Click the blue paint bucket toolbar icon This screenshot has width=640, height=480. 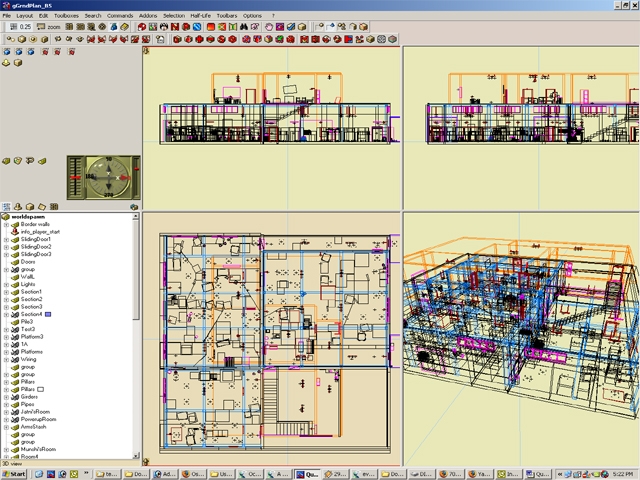[x=114, y=27]
